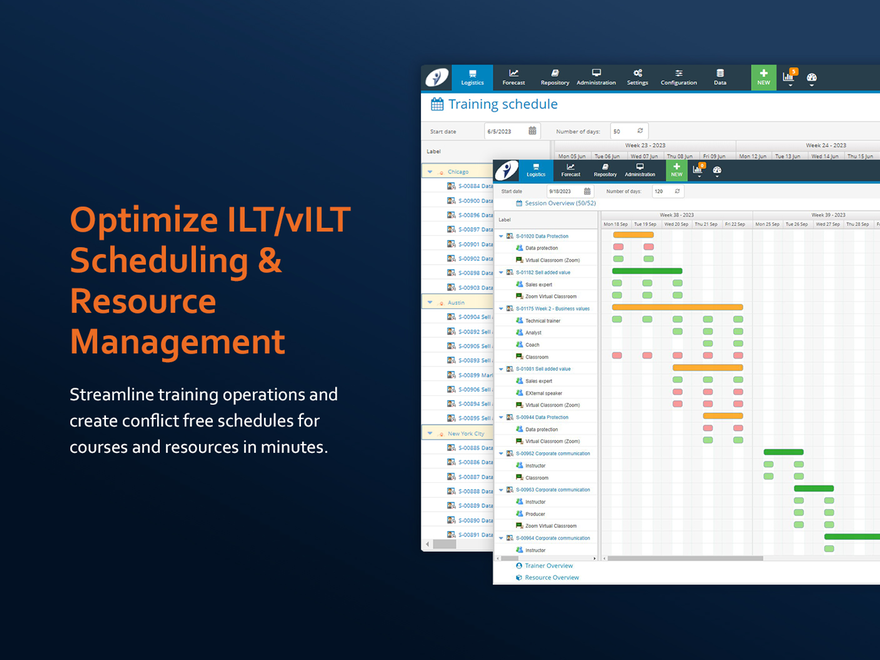Viewport: 880px width, 660px height.
Task: Open the Data section
Action: (x=720, y=76)
